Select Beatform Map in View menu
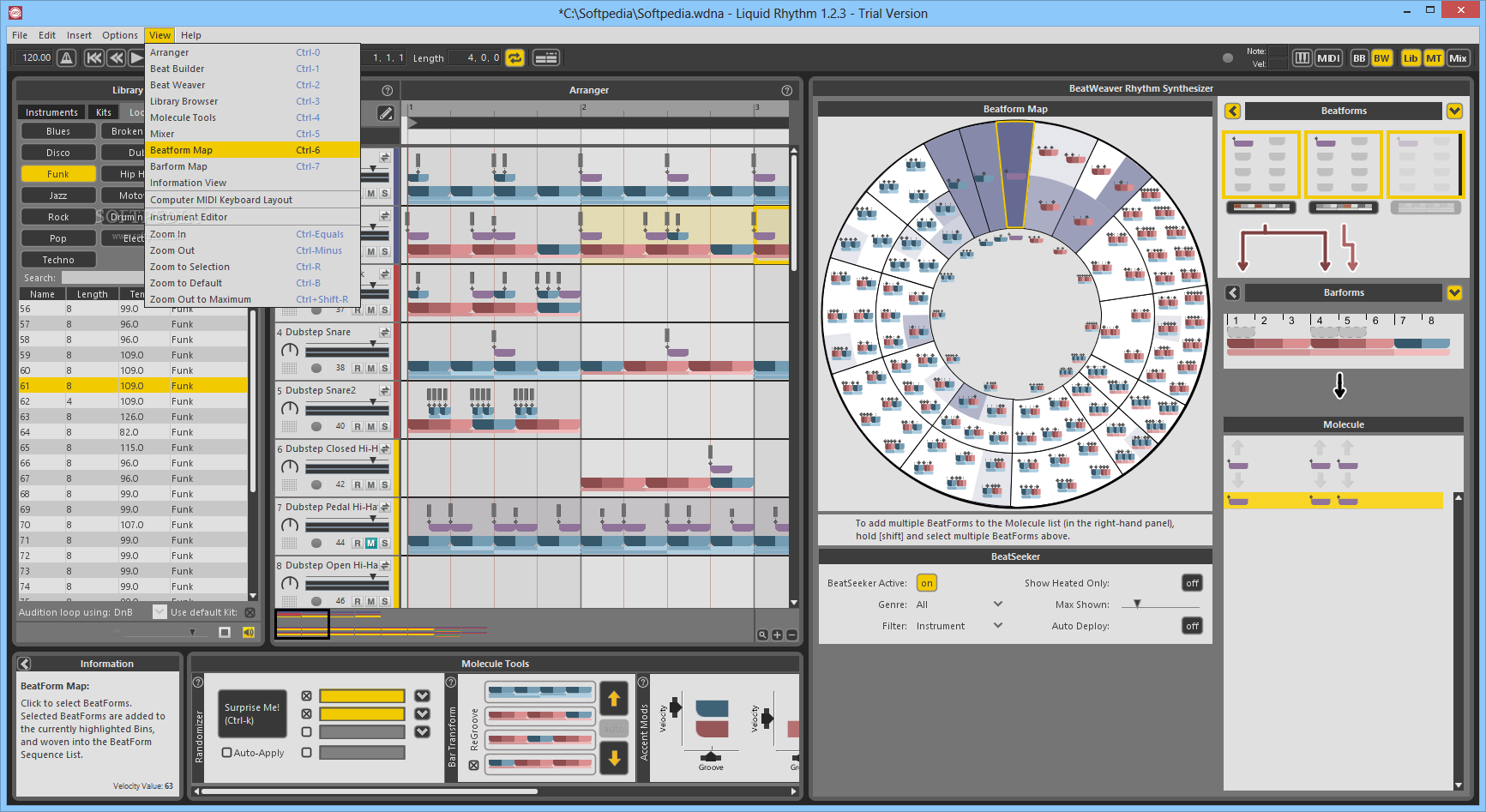Image resolution: width=1486 pixels, height=812 pixels. pos(252,150)
